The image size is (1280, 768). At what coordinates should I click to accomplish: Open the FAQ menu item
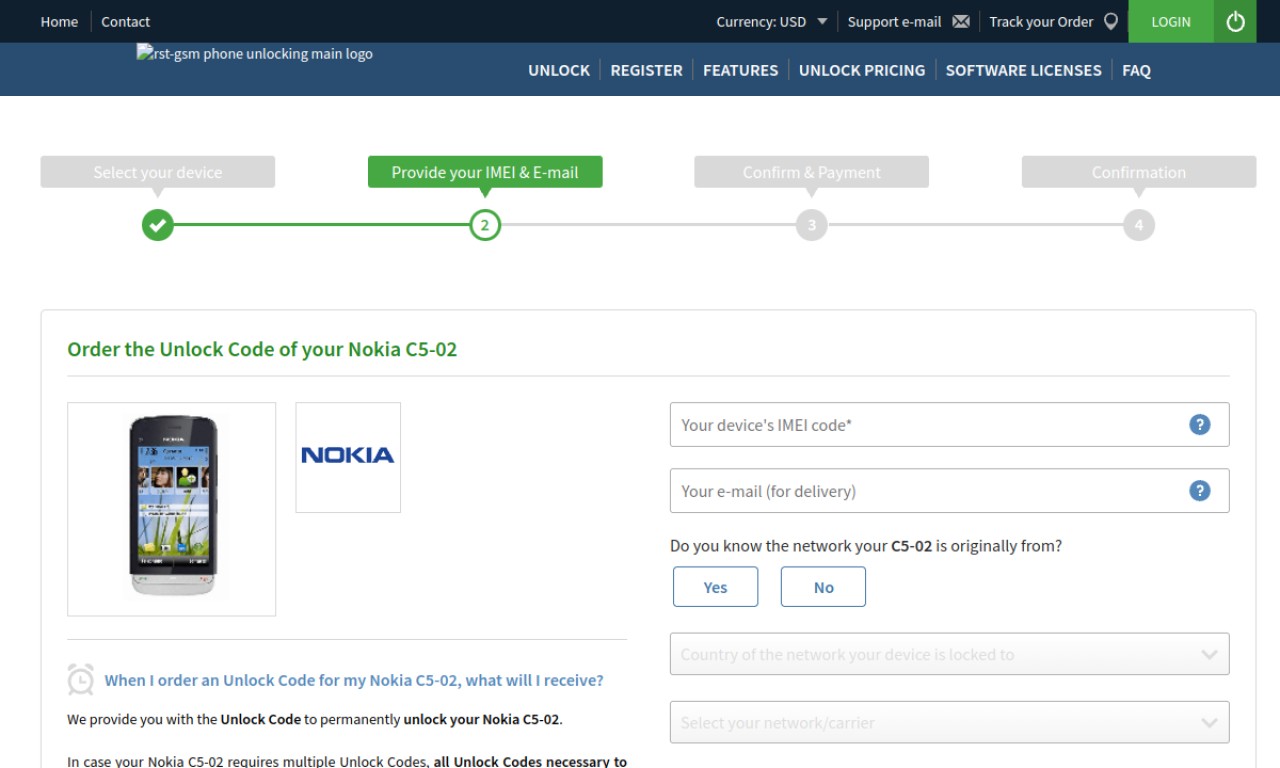point(1136,70)
